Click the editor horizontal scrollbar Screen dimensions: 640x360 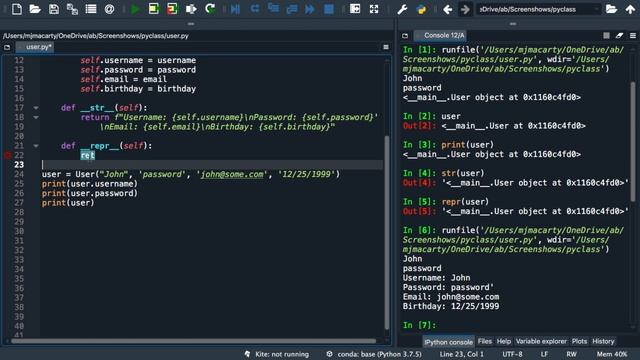pyautogui.click(x=193, y=340)
